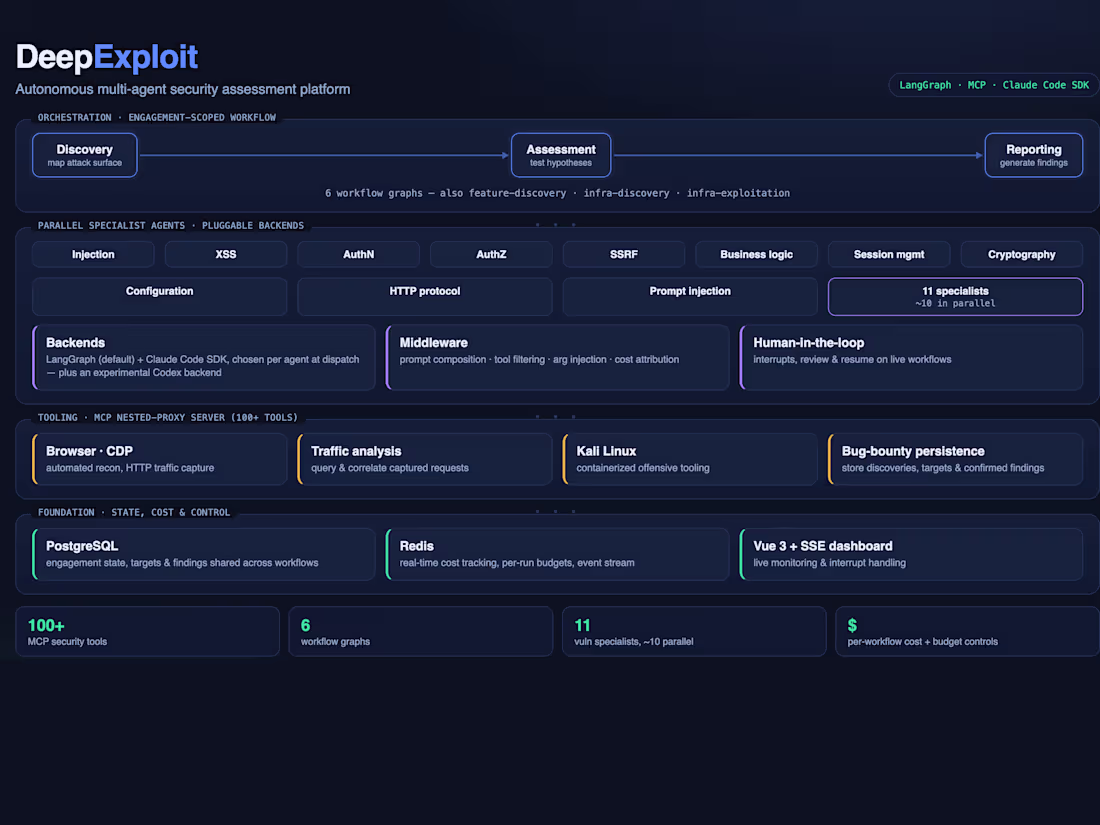The height and width of the screenshot is (825, 1100).
Task: Click the Autonomous multi-agent security assessment subtitle
Action: coord(182,89)
